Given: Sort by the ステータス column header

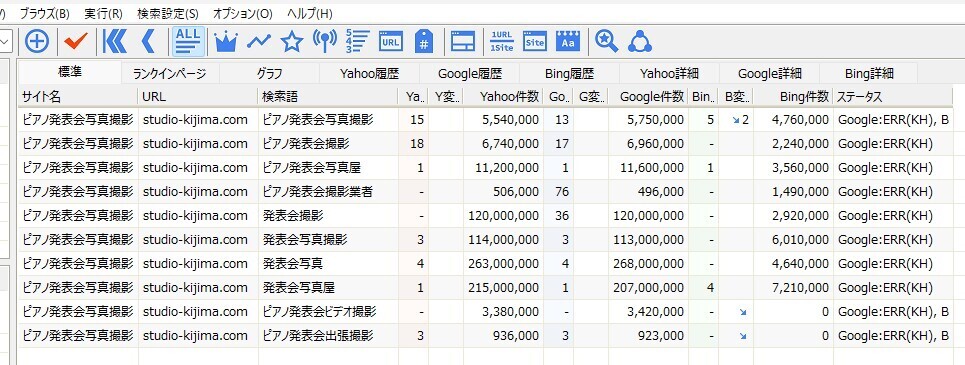Looking at the screenshot, I should point(892,97).
